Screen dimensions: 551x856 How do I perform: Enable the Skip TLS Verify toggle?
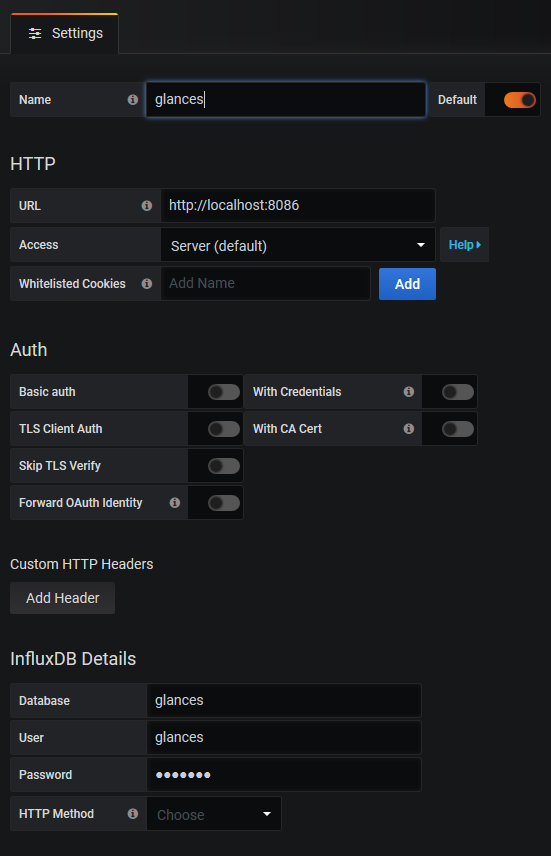click(224, 466)
